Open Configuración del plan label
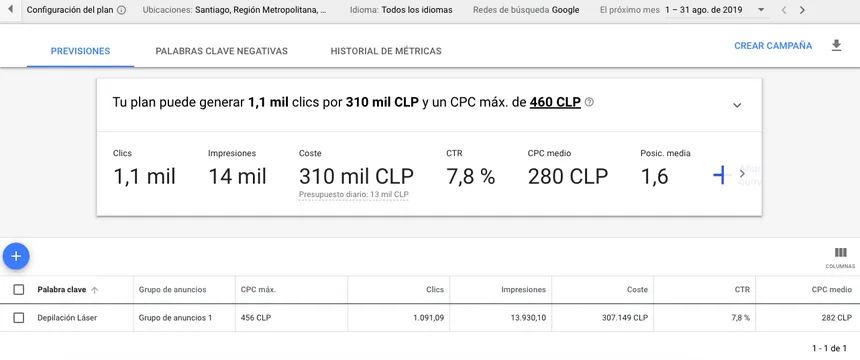This screenshot has height=360, width=860. click(70, 10)
